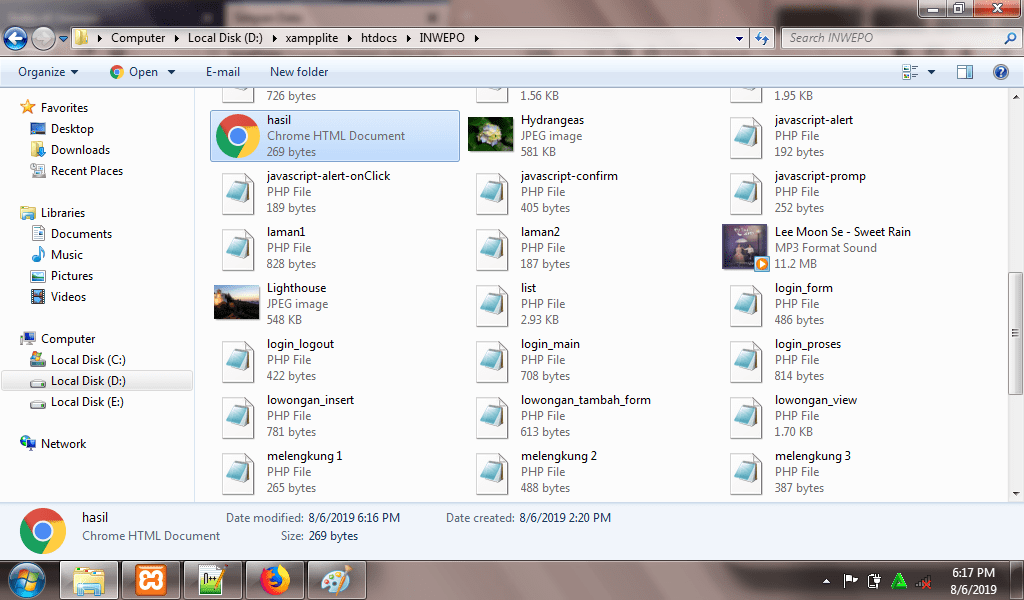Open the Organize menu
Image resolution: width=1024 pixels, height=600 pixels.
(48, 72)
